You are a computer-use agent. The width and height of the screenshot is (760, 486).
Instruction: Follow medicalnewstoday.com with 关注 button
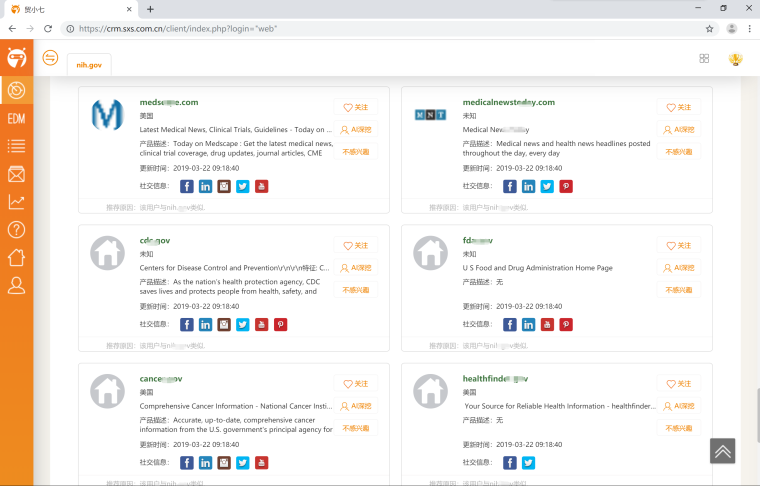679,107
